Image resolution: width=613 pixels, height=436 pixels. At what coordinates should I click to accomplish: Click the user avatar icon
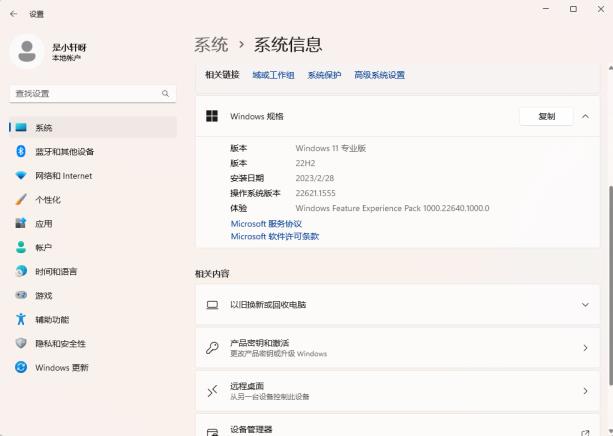point(27,52)
